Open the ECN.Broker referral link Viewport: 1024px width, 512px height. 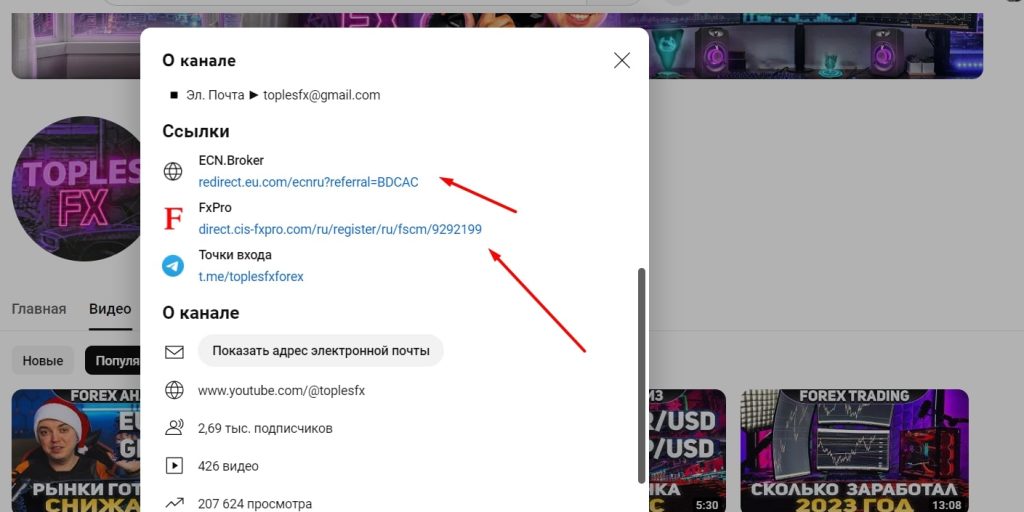point(308,182)
